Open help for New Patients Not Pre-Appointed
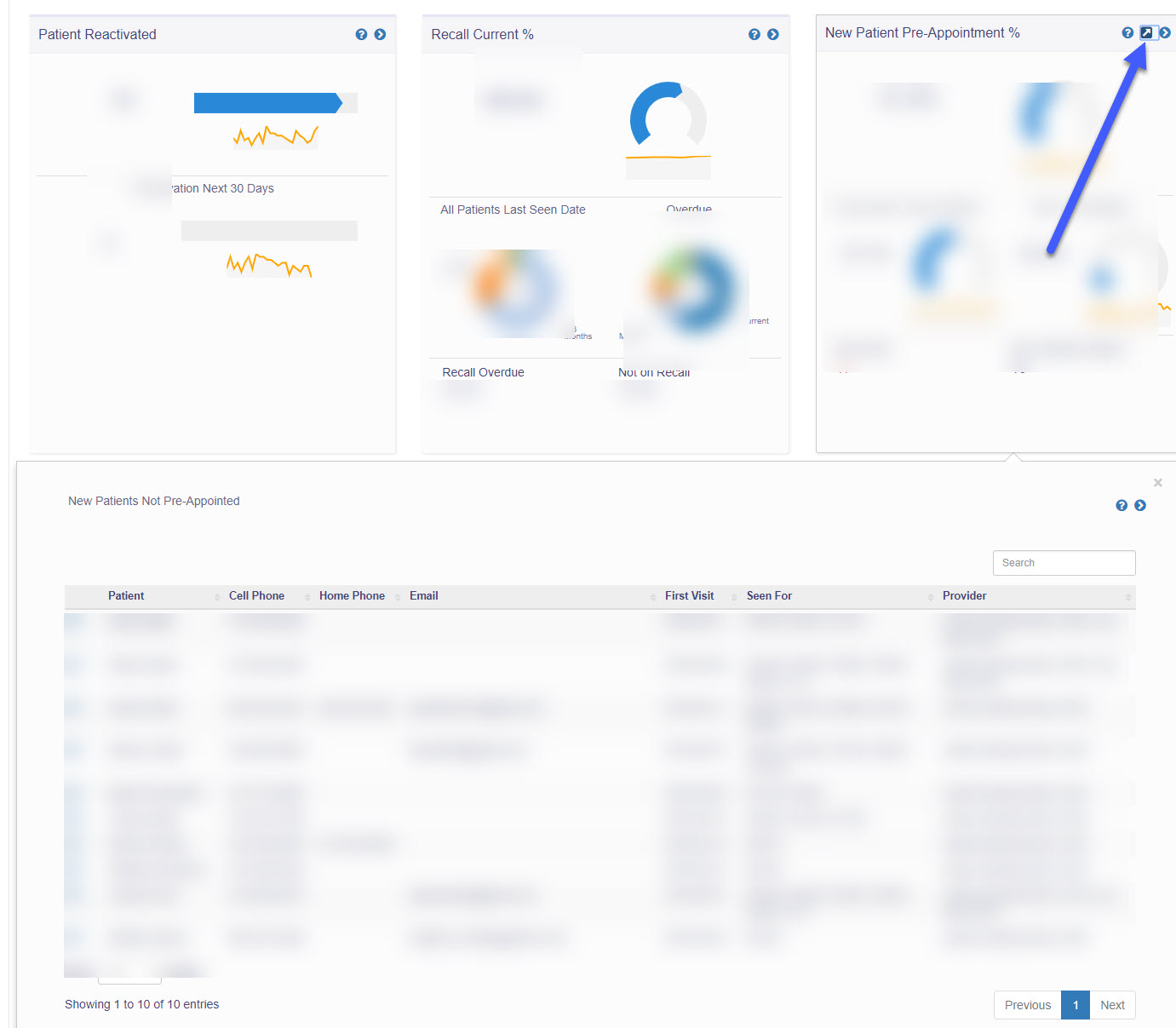 pos(1122,506)
